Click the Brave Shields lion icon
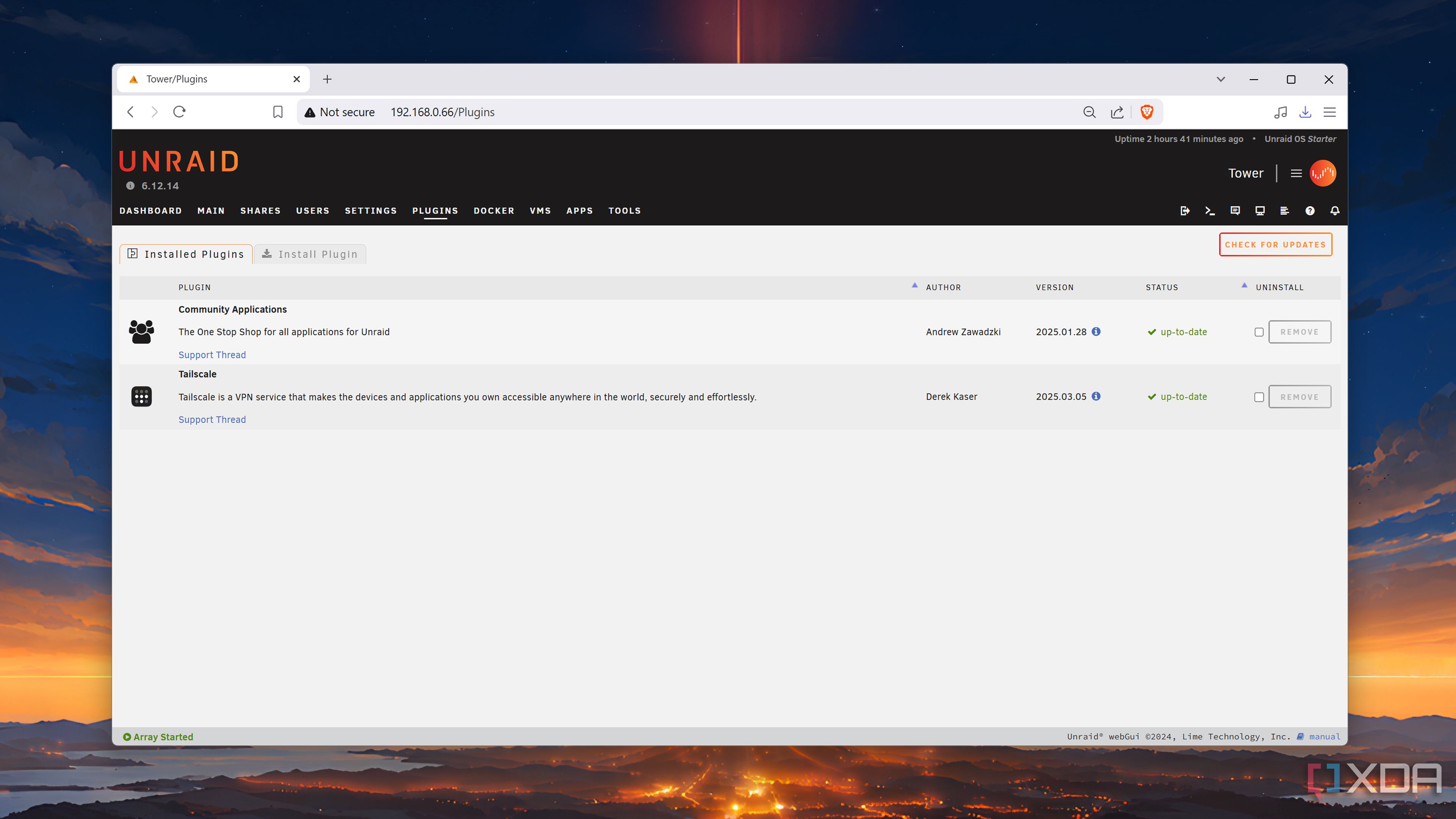 pos(1147,112)
